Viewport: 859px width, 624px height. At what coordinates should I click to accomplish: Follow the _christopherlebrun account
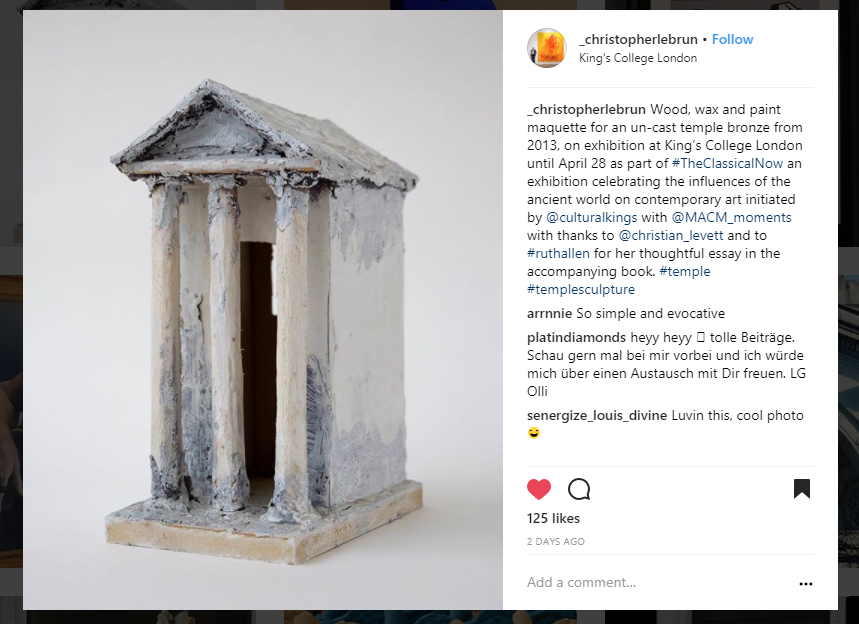click(x=732, y=39)
